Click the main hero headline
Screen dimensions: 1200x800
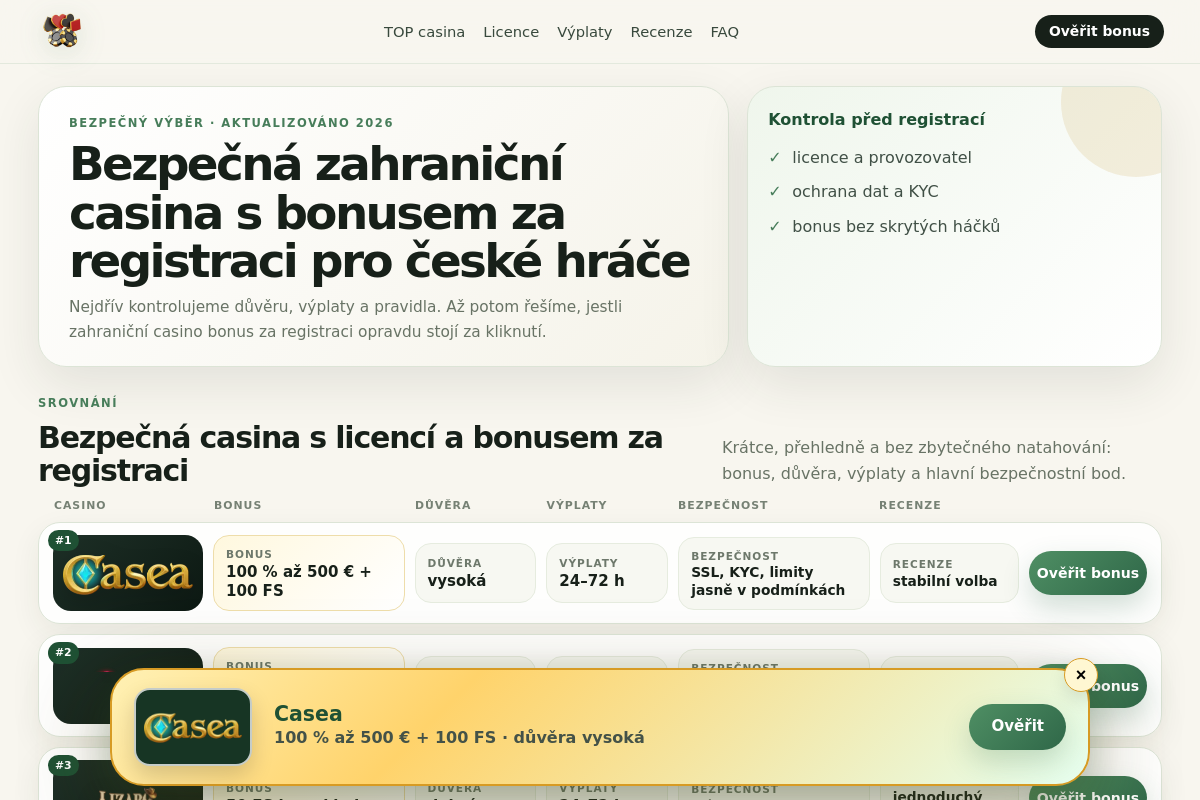[380, 212]
